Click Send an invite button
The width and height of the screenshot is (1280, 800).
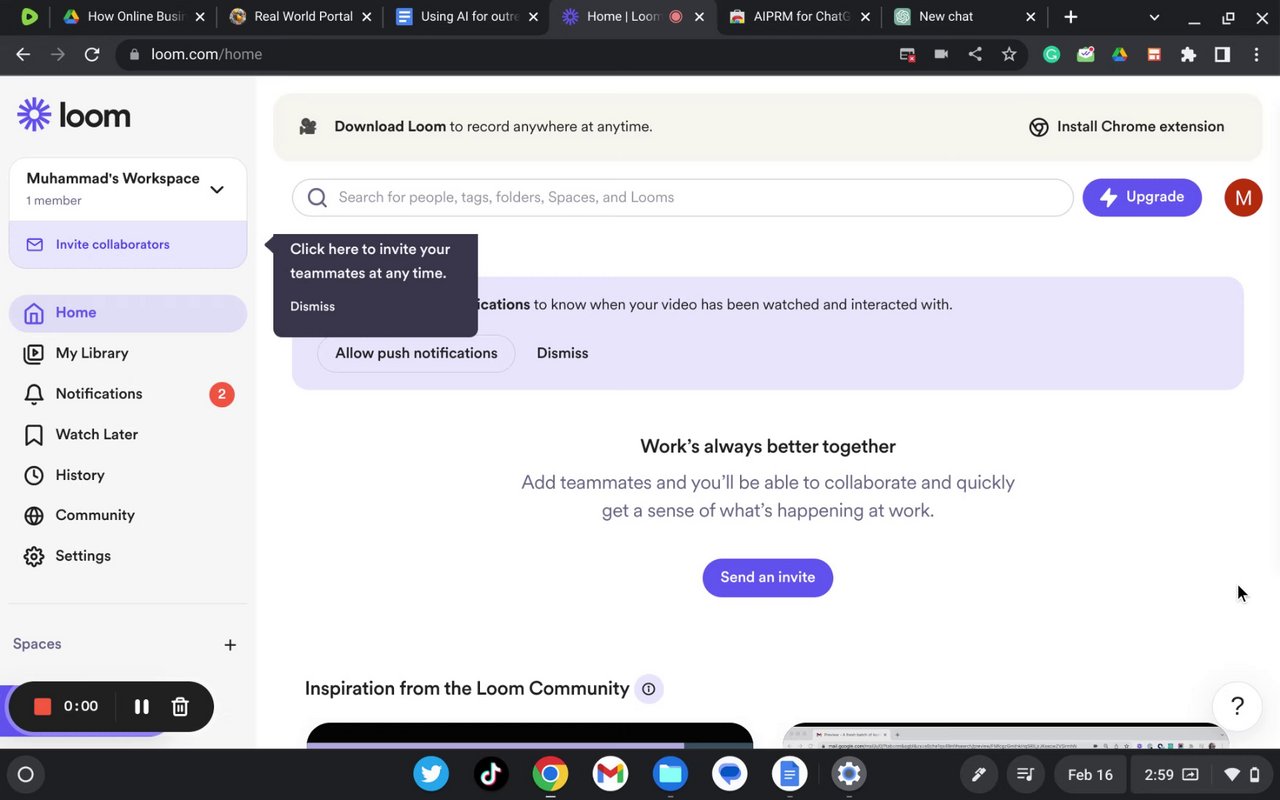pos(768,578)
